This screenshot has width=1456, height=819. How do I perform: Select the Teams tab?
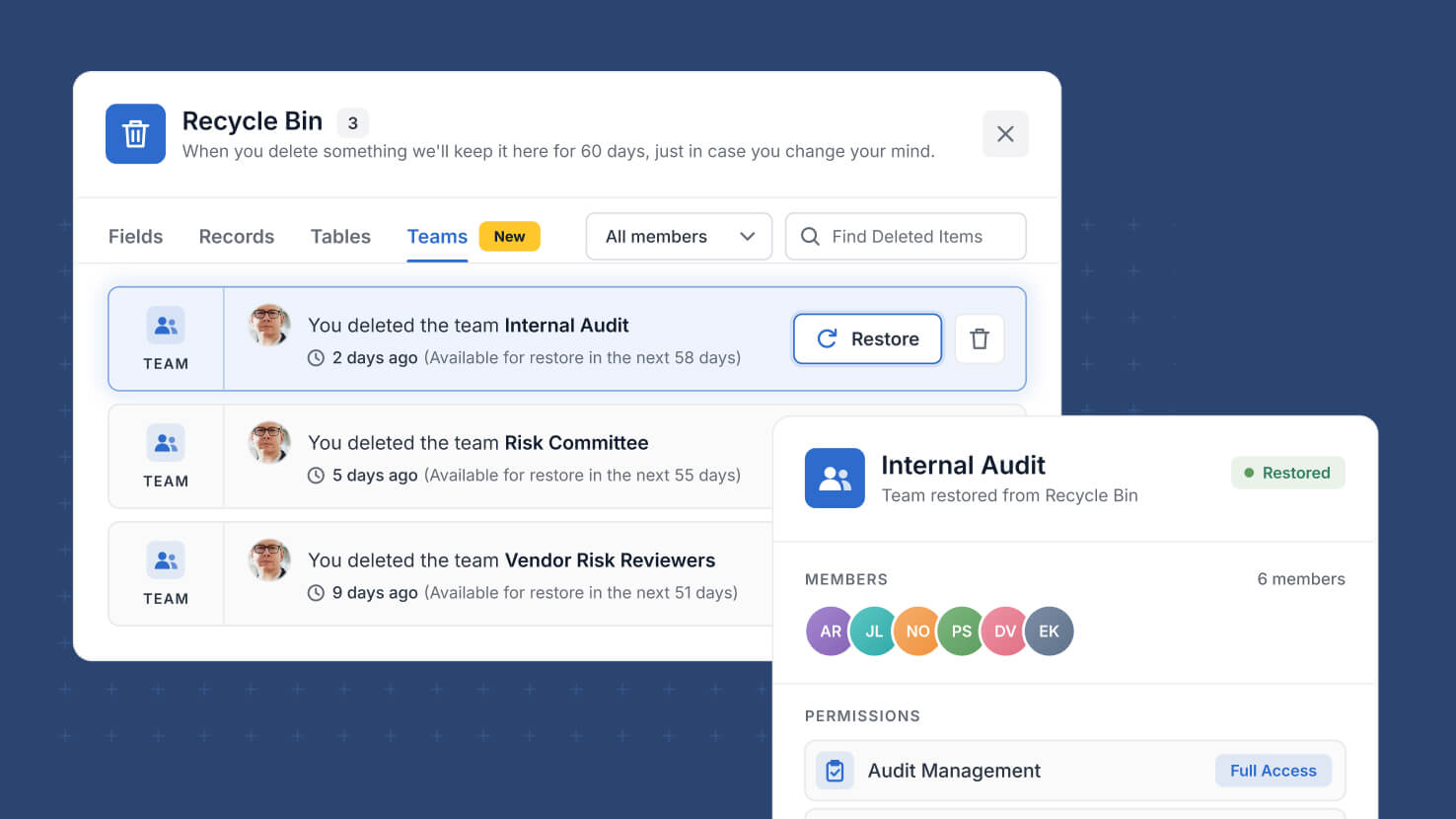tap(437, 237)
